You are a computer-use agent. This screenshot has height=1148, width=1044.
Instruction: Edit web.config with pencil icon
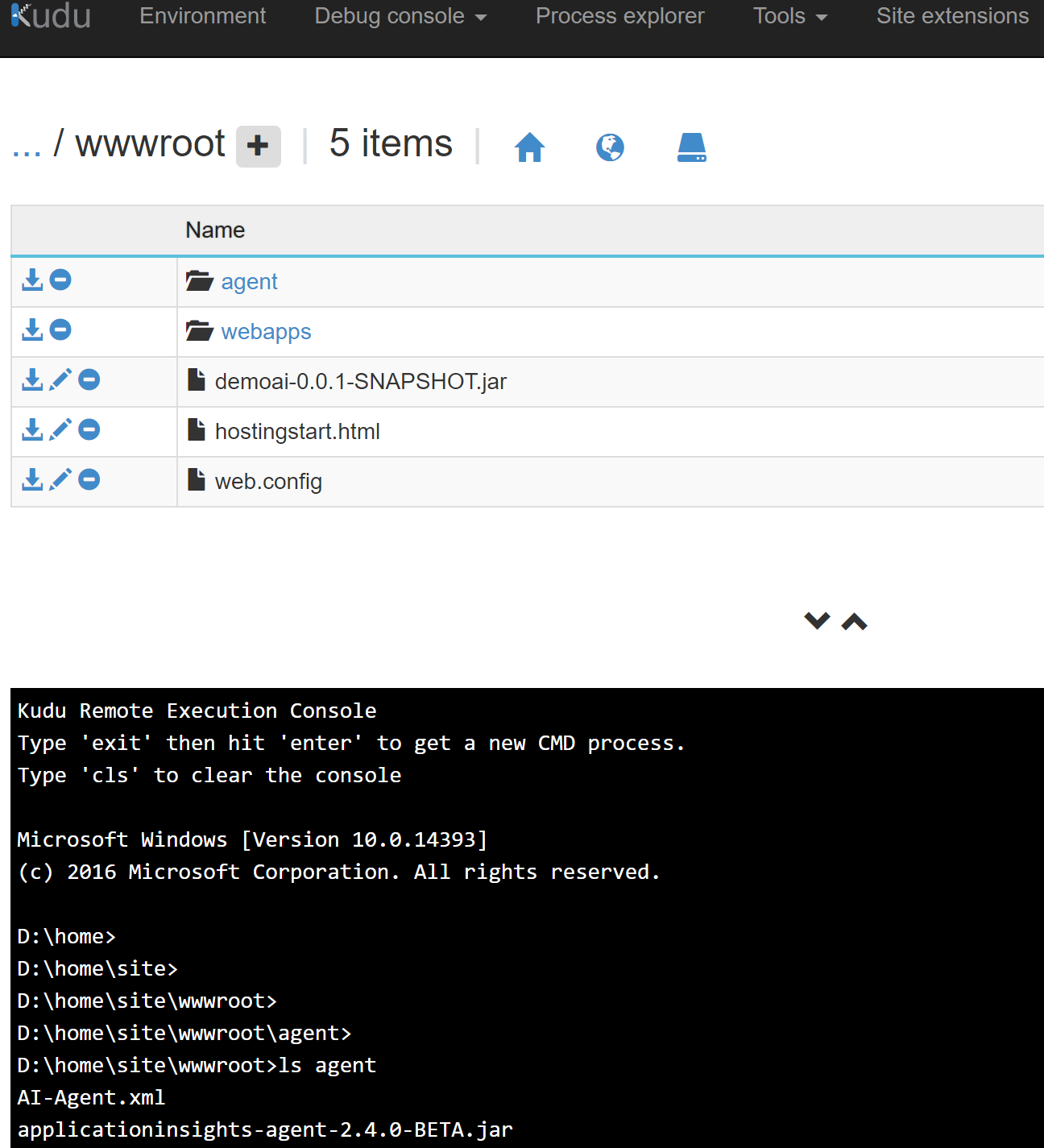pos(60,479)
